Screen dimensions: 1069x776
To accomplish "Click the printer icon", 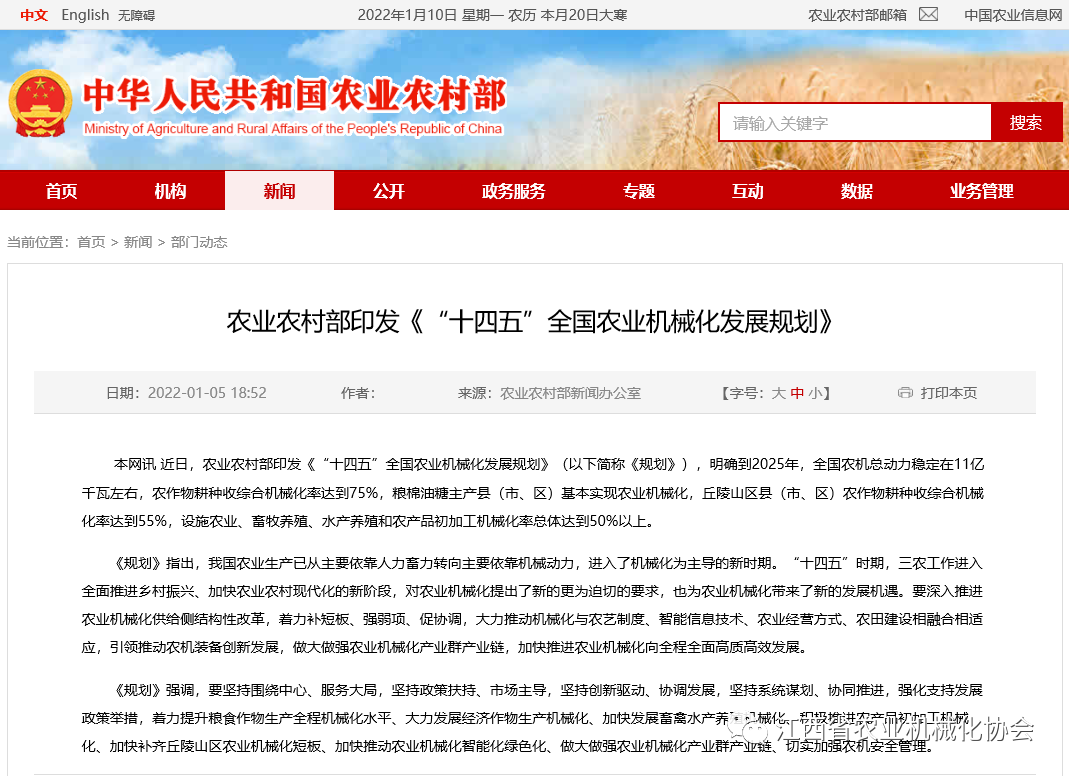I will click(x=905, y=393).
